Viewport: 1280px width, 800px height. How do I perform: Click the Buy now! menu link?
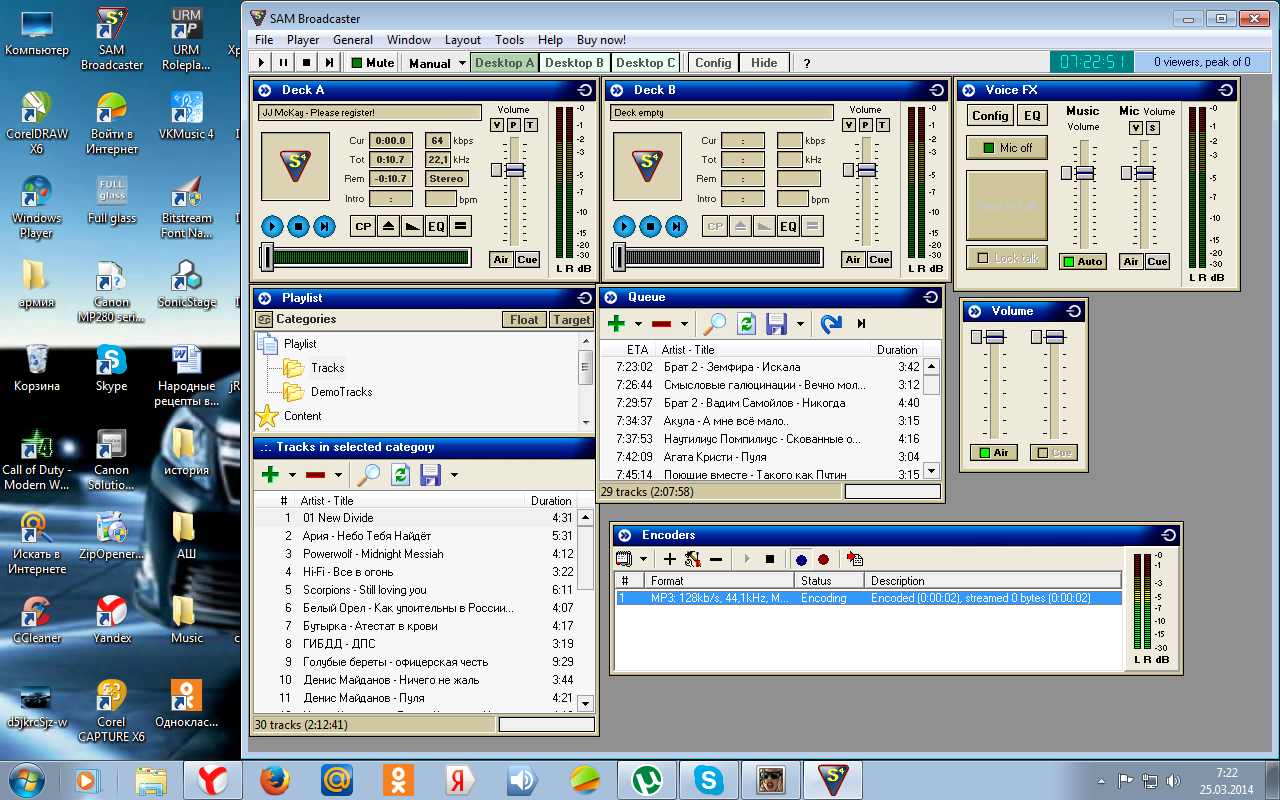pos(601,40)
